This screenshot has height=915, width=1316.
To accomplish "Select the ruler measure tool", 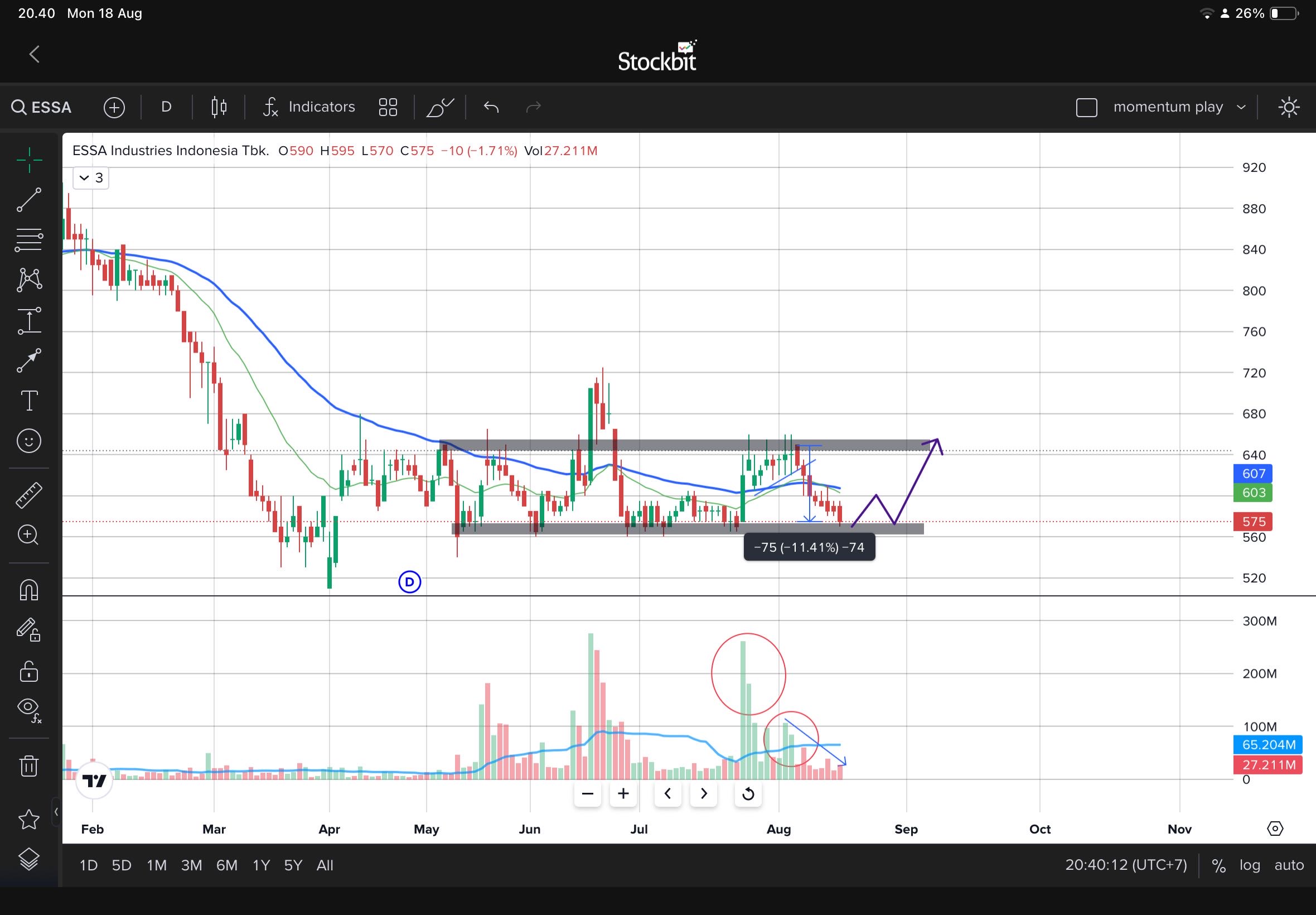I will click(28, 495).
